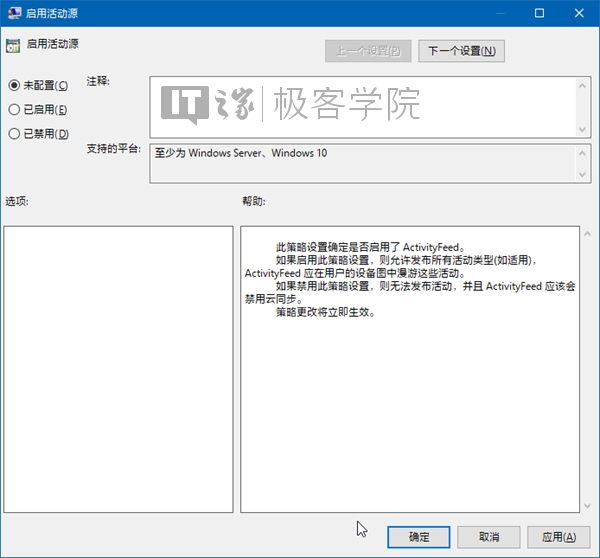Click the 注释: label

[x=98, y=81]
